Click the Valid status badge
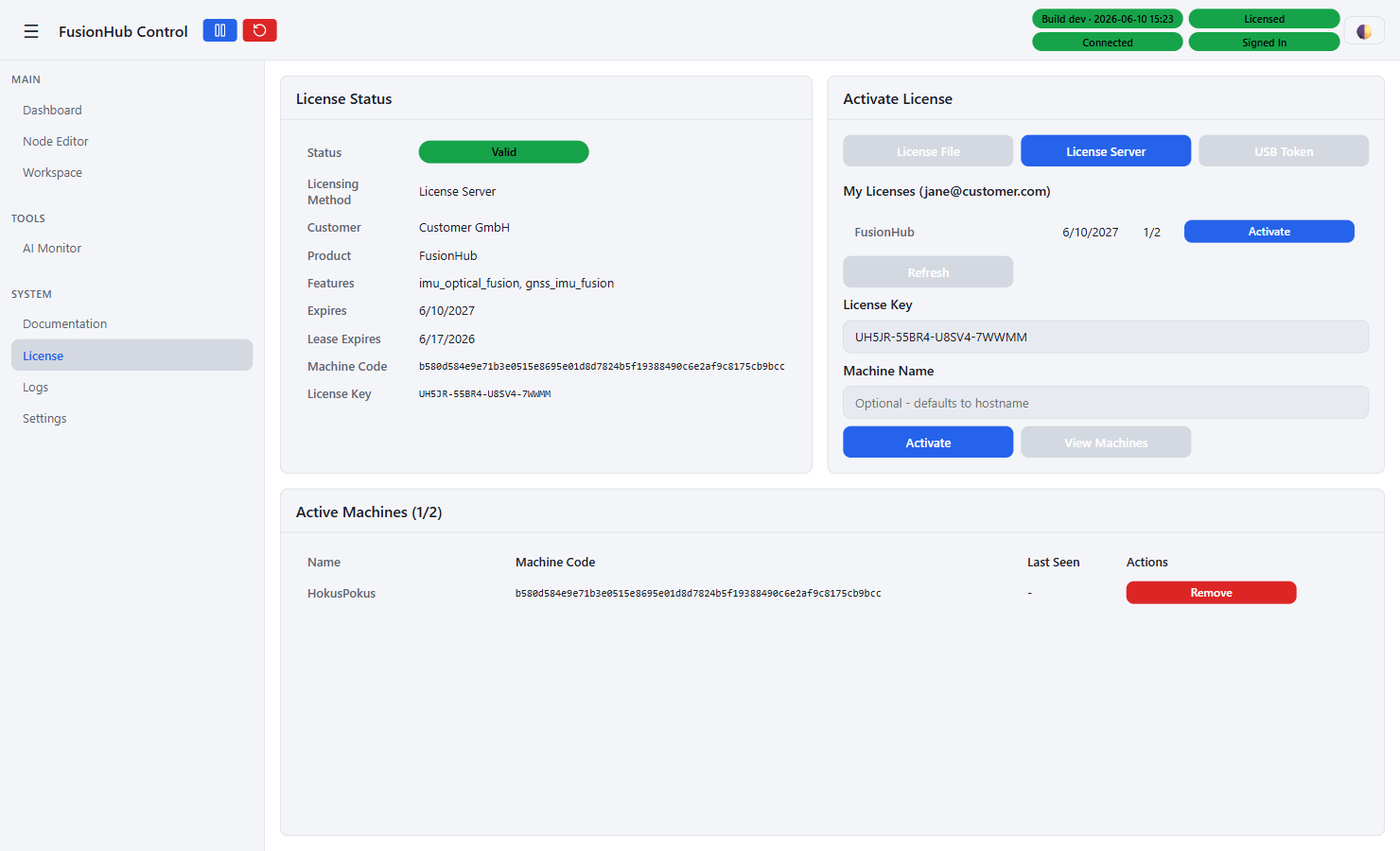The height and width of the screenshot is (851, 1400). click(x=503, y=152)
